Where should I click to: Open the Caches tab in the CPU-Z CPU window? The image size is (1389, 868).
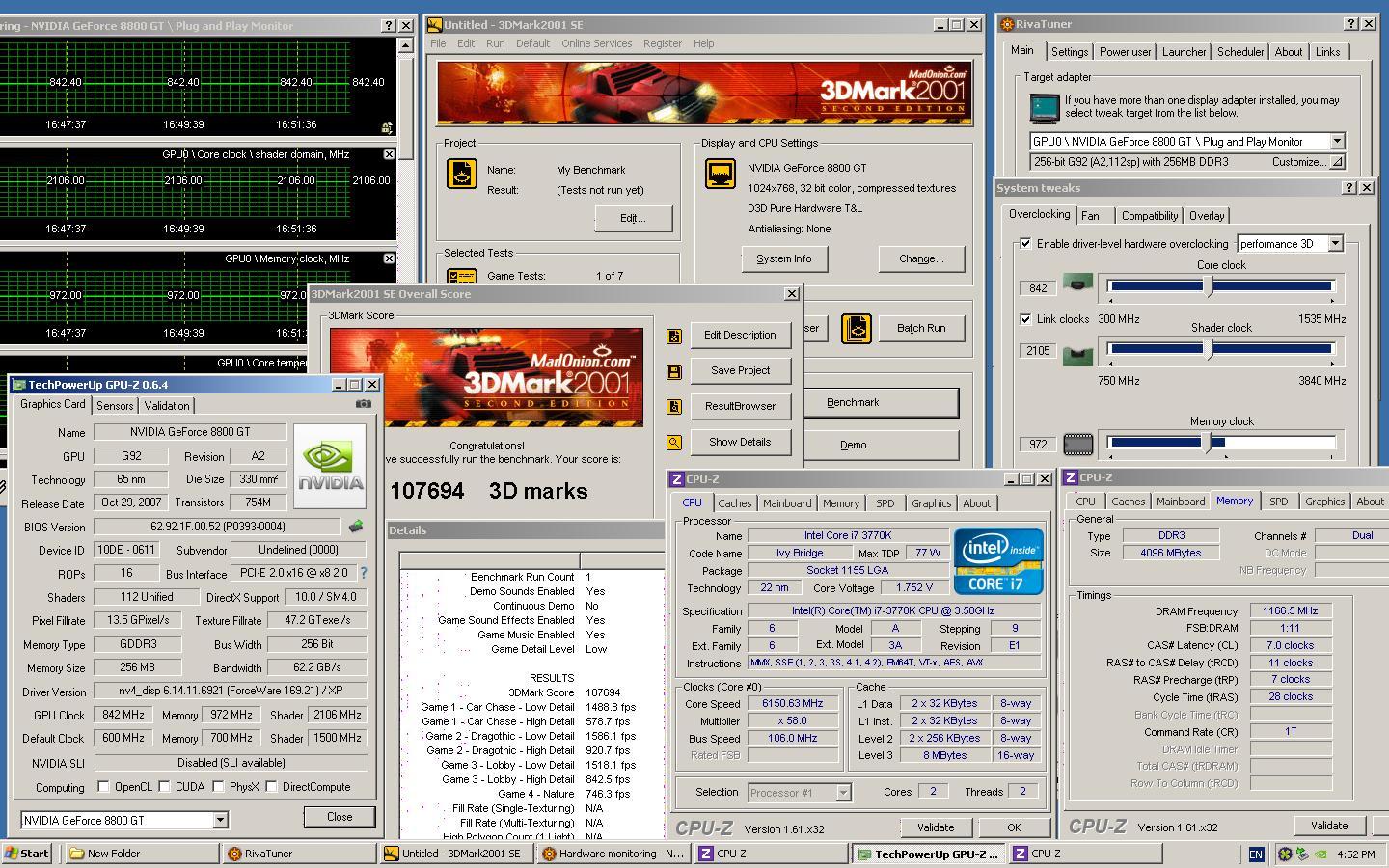tap(734, 503)
